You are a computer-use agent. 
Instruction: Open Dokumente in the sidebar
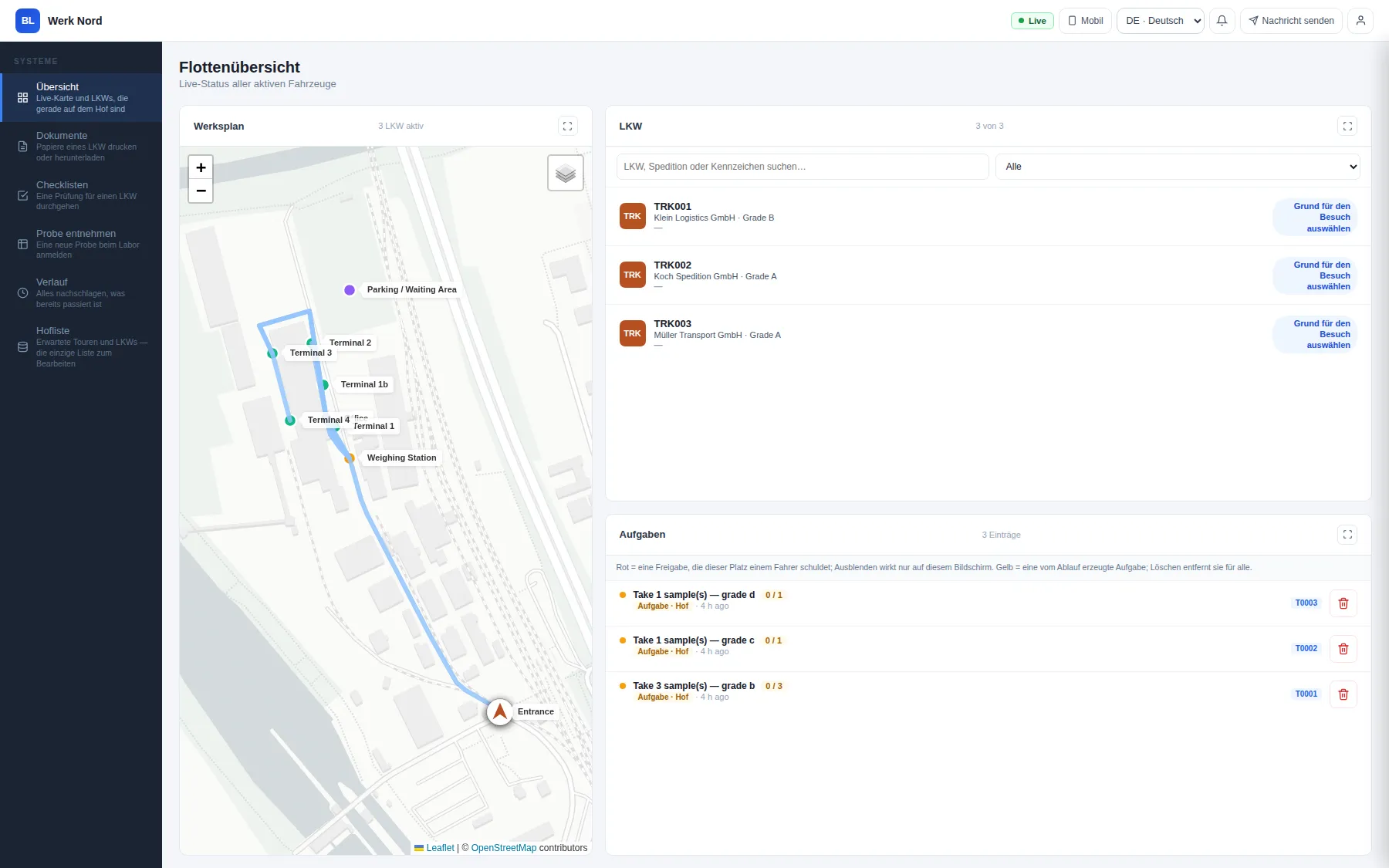[x=81, y=146]
